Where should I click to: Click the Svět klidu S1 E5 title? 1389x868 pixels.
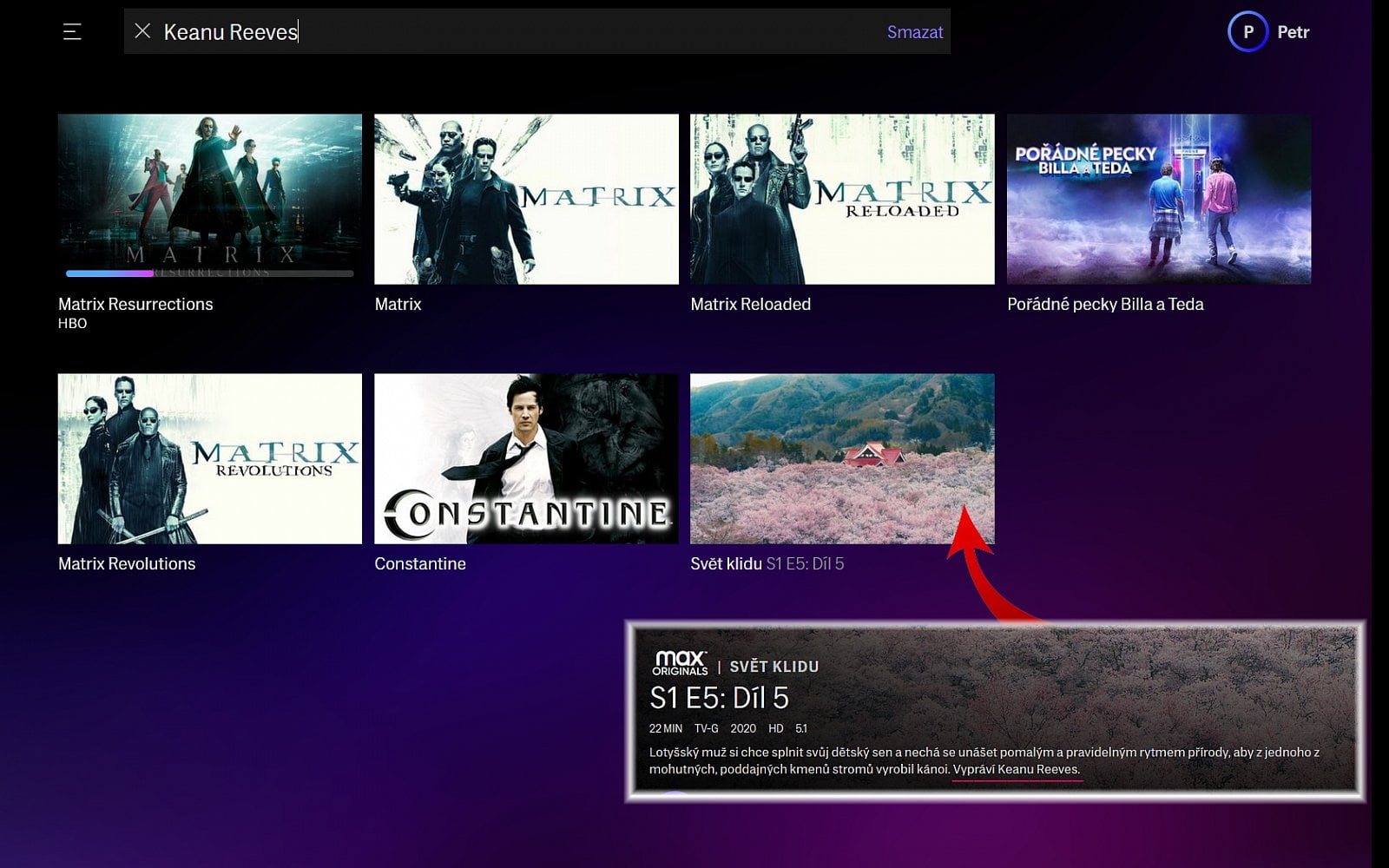(767, 563)
